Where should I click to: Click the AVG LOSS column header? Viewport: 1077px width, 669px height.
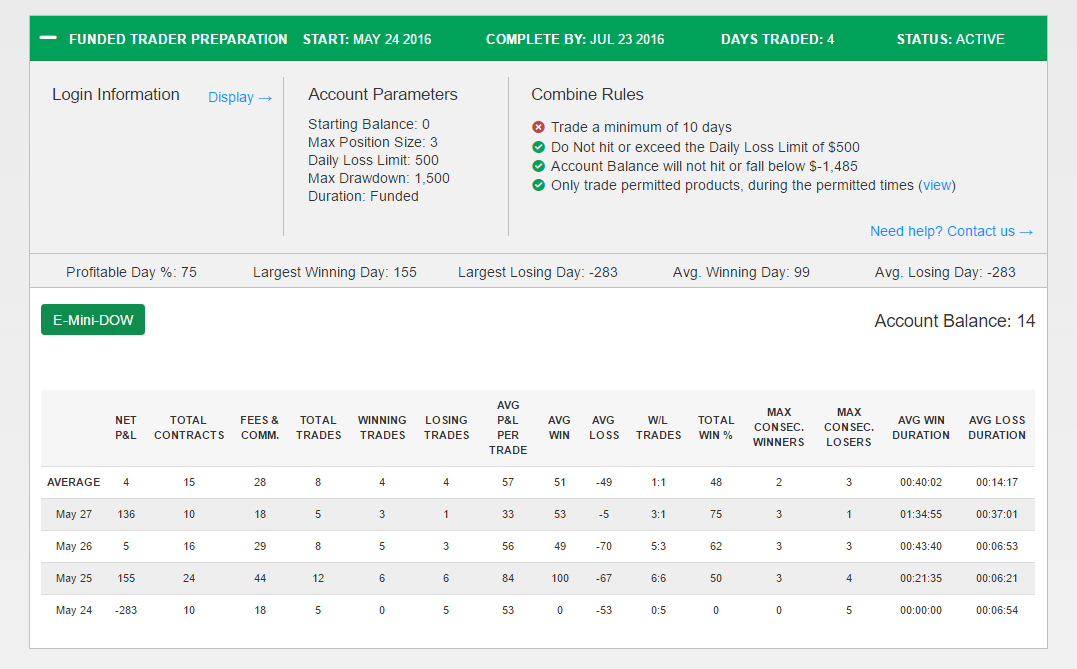click(x=604, y=427)
